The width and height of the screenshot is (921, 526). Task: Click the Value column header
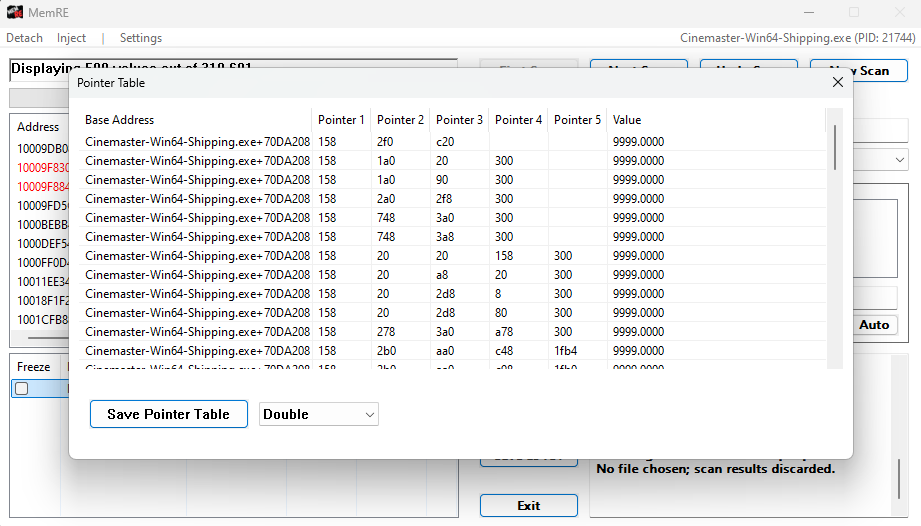(627, 120)
